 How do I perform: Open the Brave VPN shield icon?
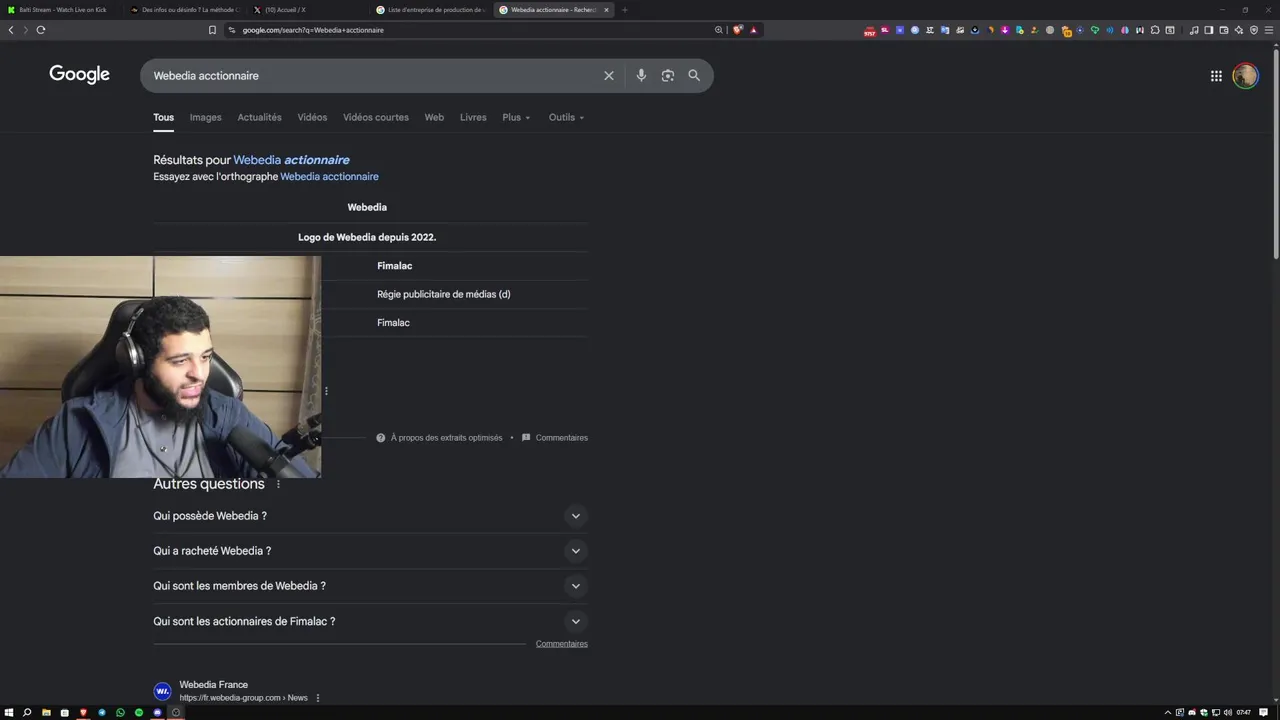1254,30
